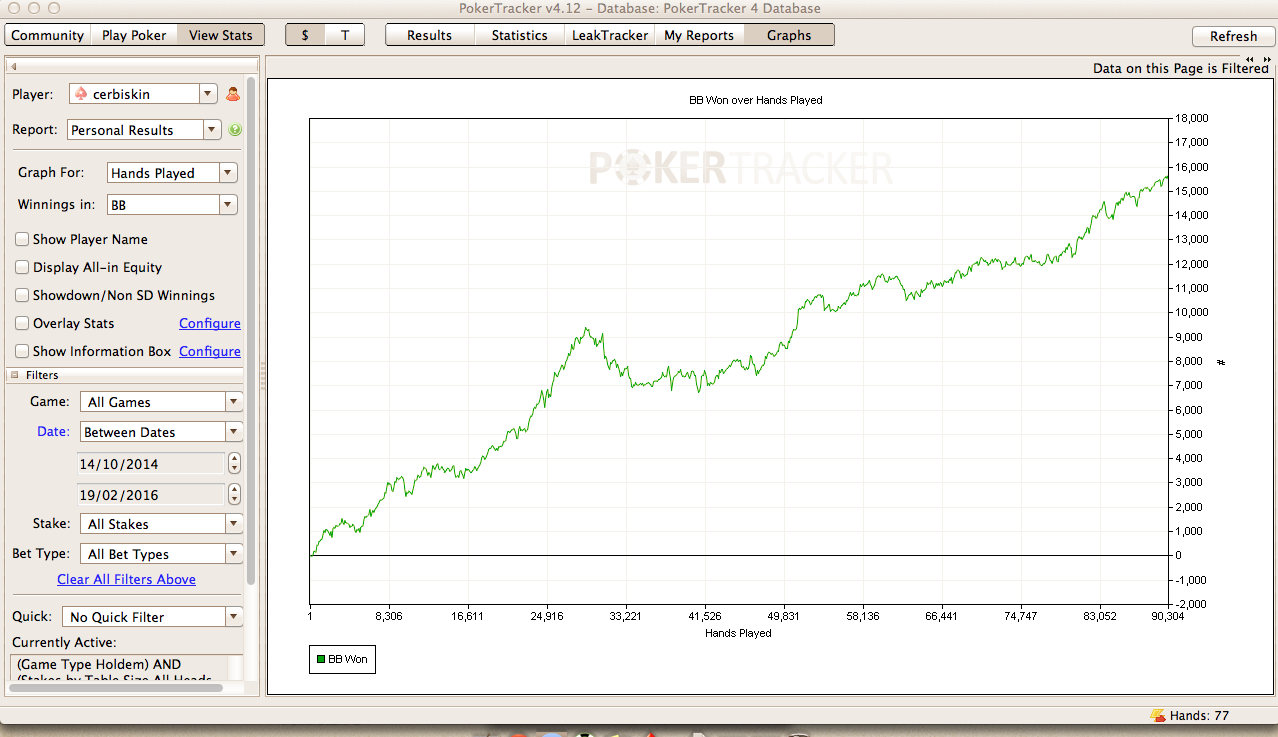Screen dimensions: 1278x737
Task: Open the Statistics tab
Action: tap(519, 35)
